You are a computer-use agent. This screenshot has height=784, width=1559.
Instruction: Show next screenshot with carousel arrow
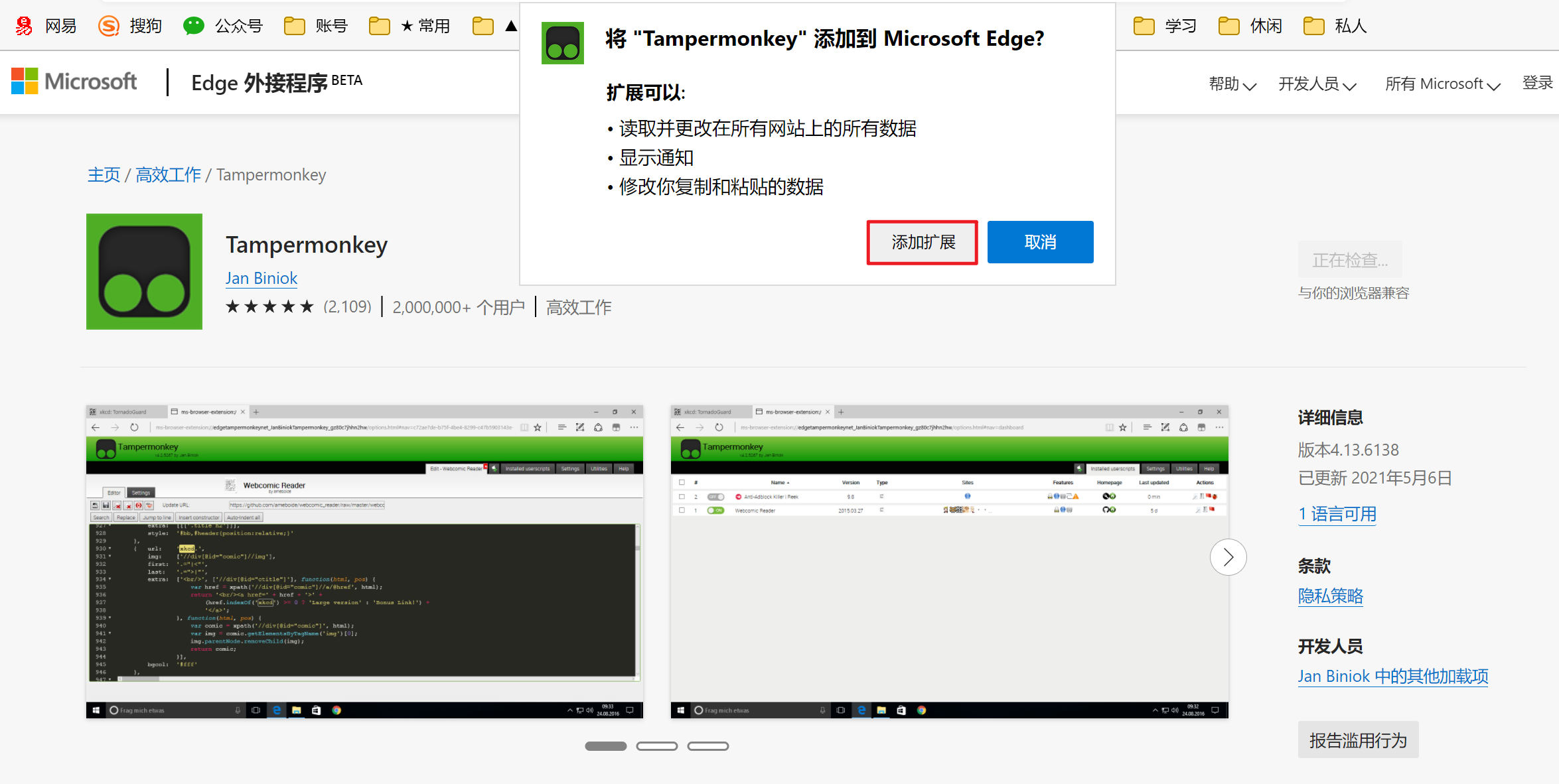tap(1228, 557)
